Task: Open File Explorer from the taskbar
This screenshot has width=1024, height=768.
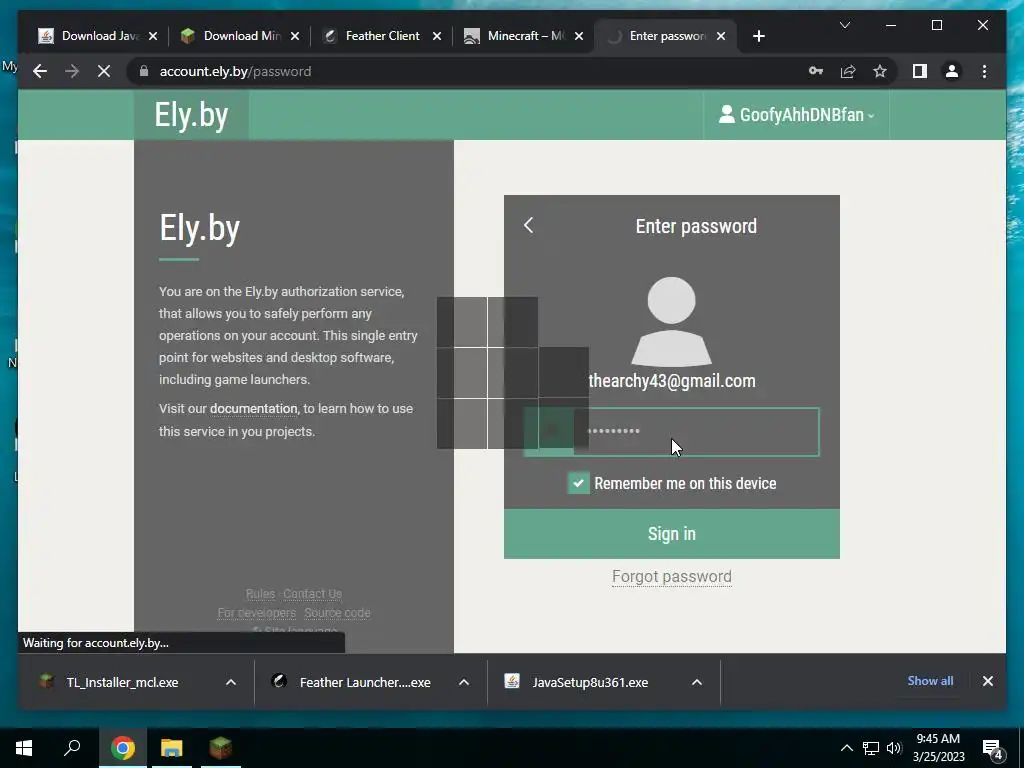Action: coord(171,748)
